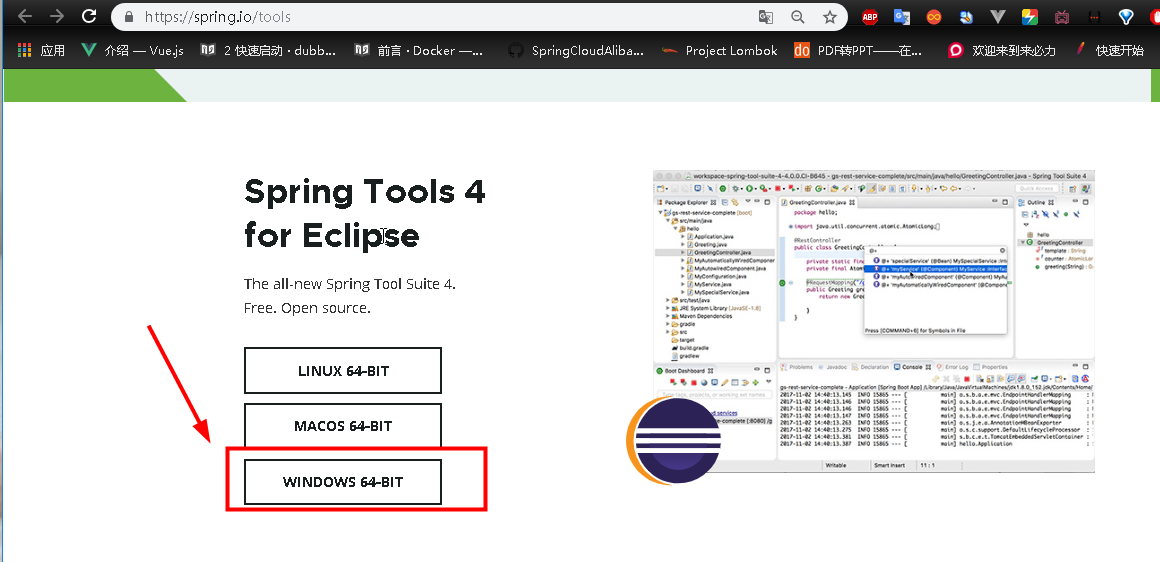This screenshot has width=1160, height=562.
Task: Click the red infinity extension icon
Action: [x=934, y=17]
